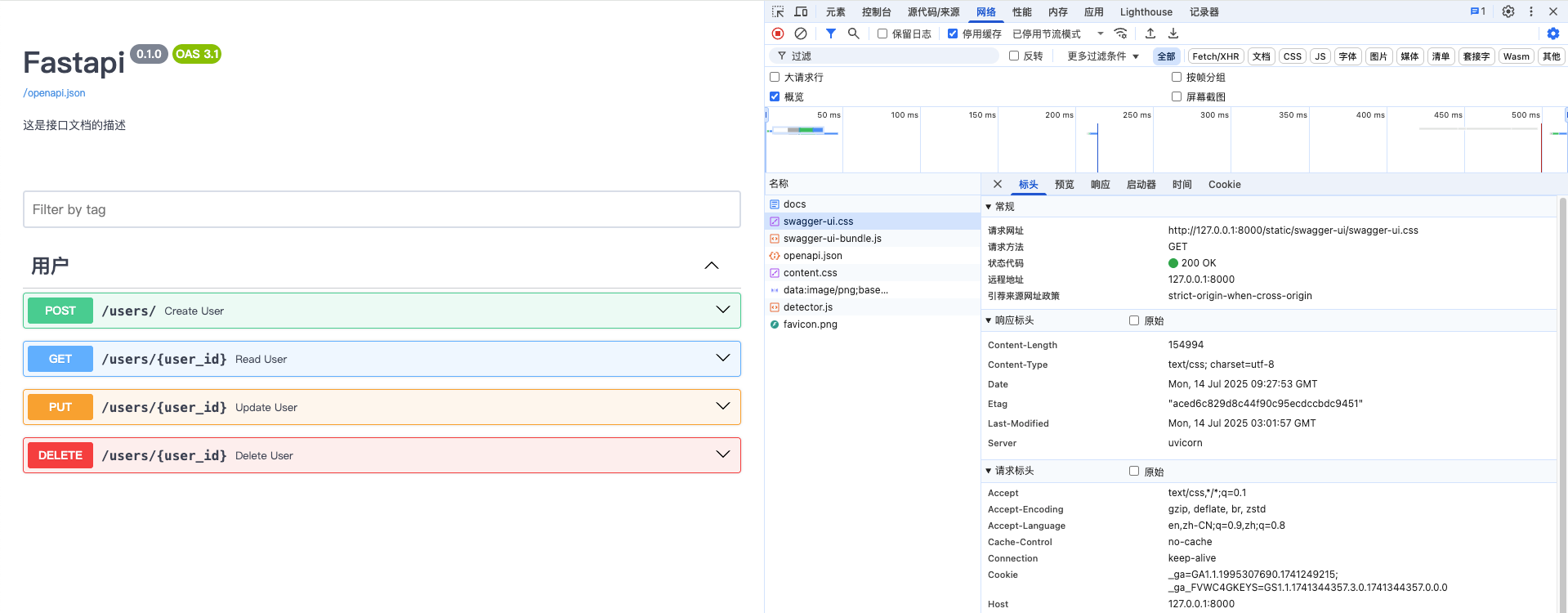
Task: Open the /openapi.json link
Action: click(54, 93)
